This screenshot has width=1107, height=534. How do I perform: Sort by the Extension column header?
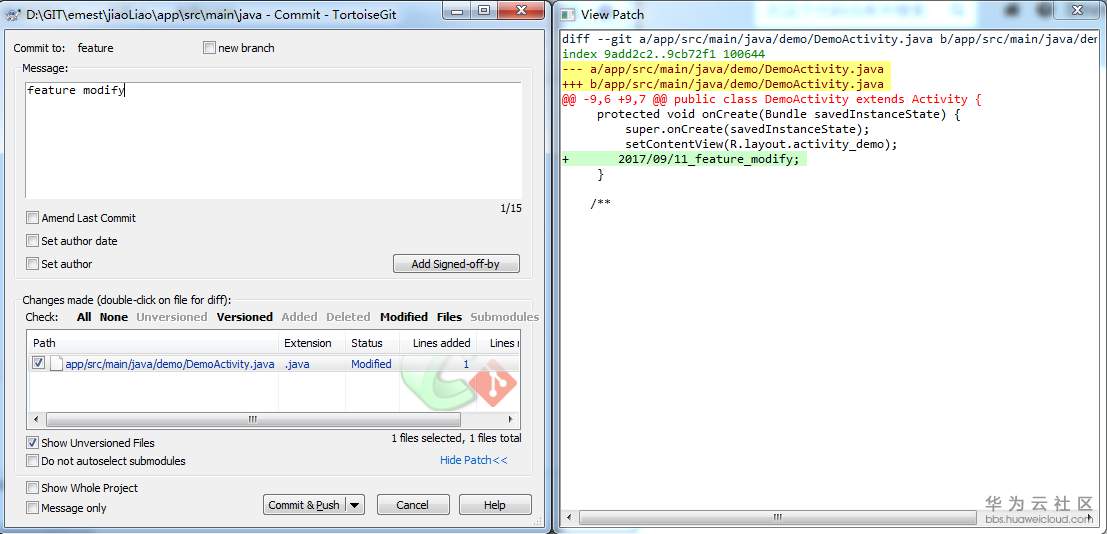(312, 343)
